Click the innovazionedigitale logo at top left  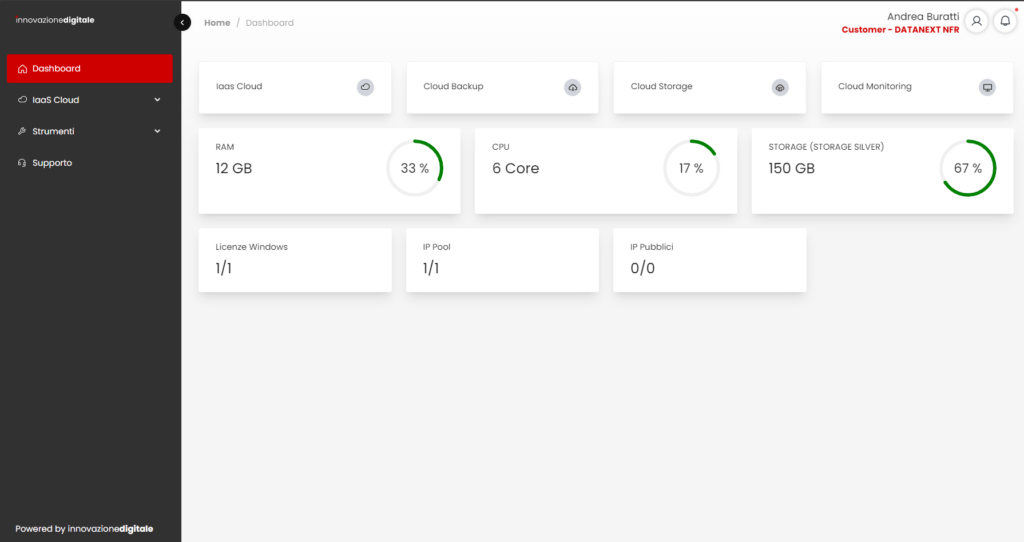pos(55,20)
